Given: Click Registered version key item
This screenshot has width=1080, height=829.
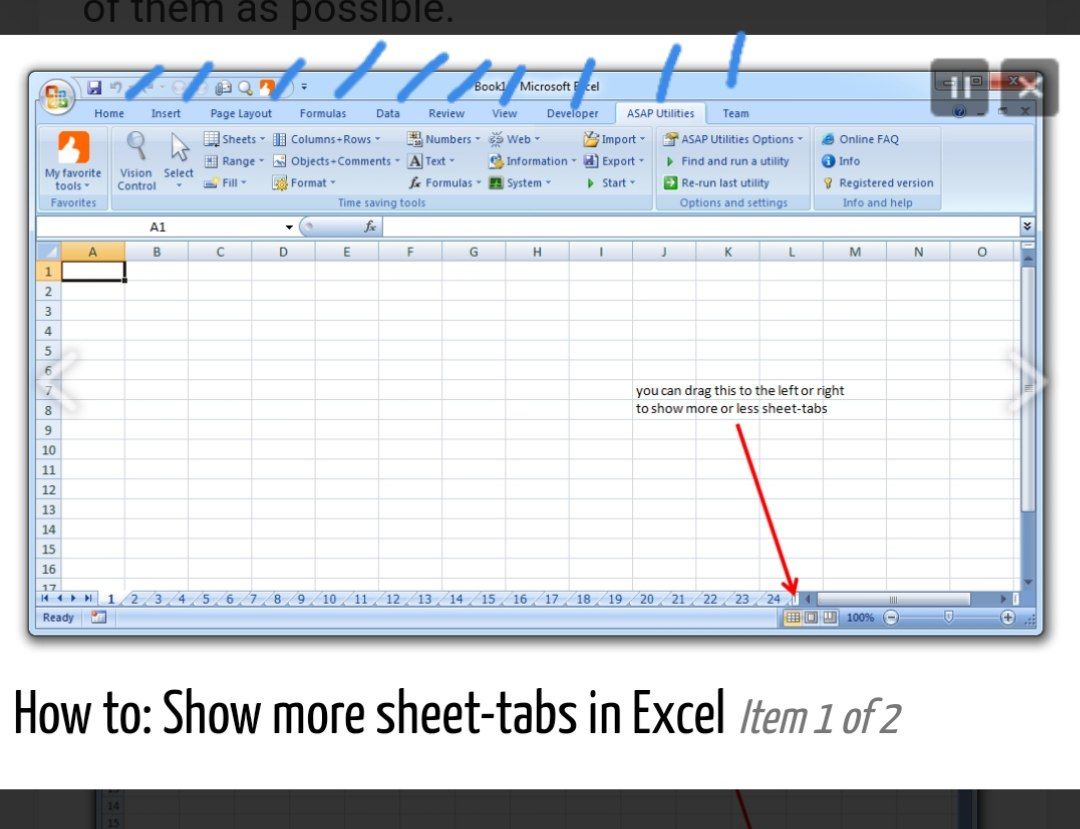Looking at the screenshot, I should tap(878, 183).
